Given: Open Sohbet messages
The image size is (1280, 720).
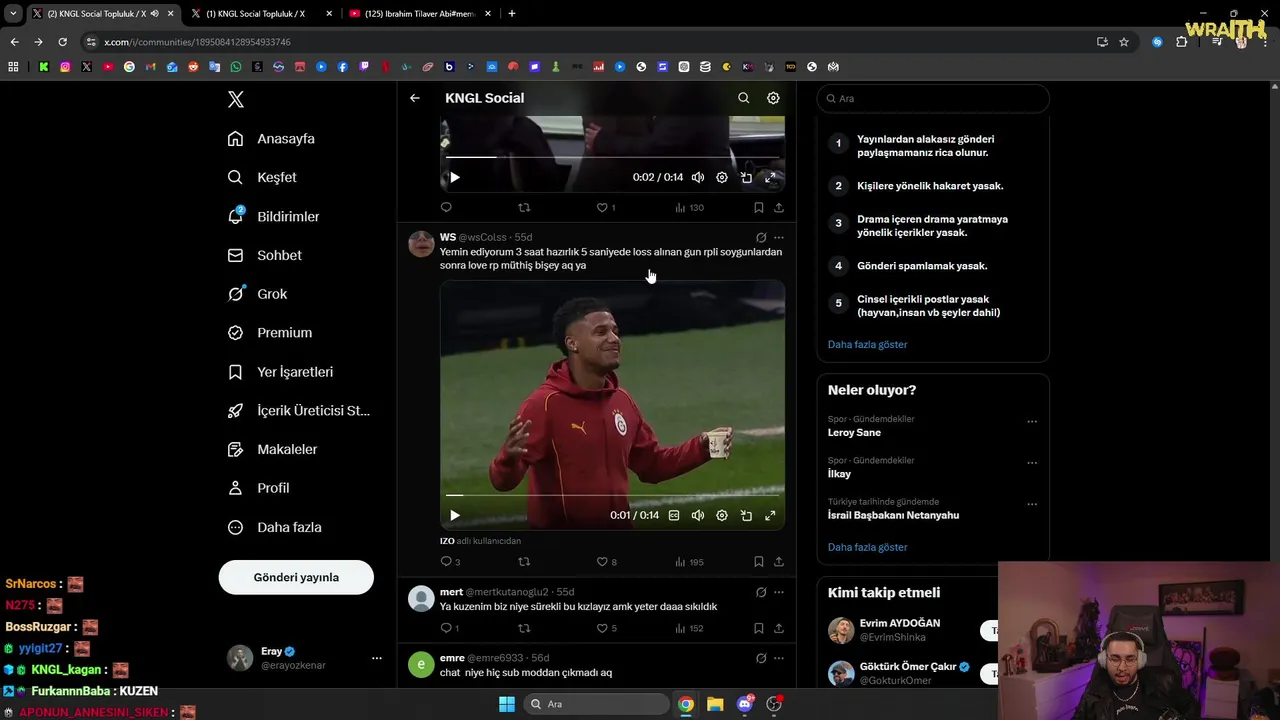Looking at the screenshot, I should (264, 255).
